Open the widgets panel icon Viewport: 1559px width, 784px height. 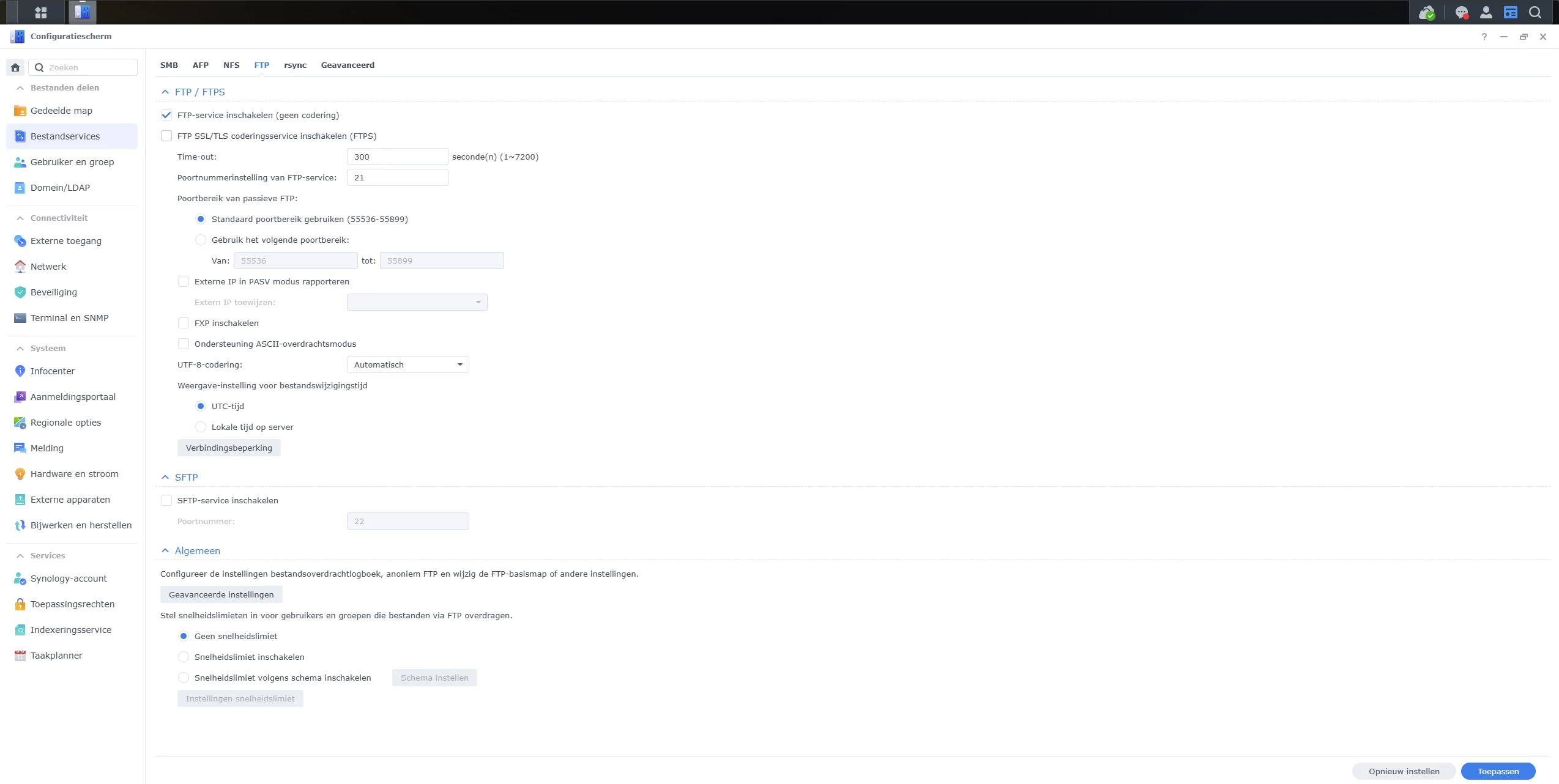tap(1510, 12)
